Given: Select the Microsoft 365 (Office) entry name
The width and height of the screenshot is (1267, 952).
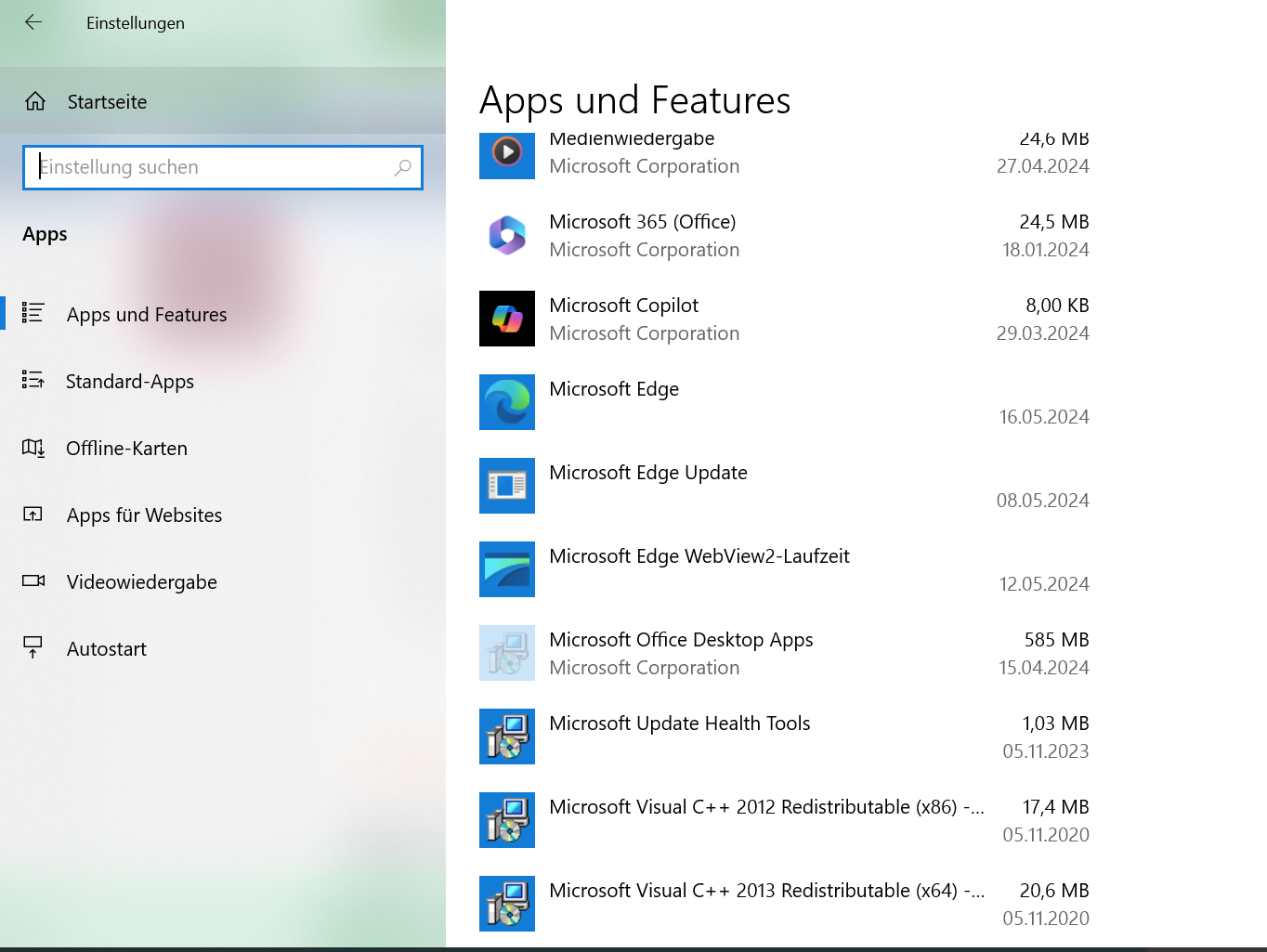Looking at the screenshot, I should (x=643, y=222).
